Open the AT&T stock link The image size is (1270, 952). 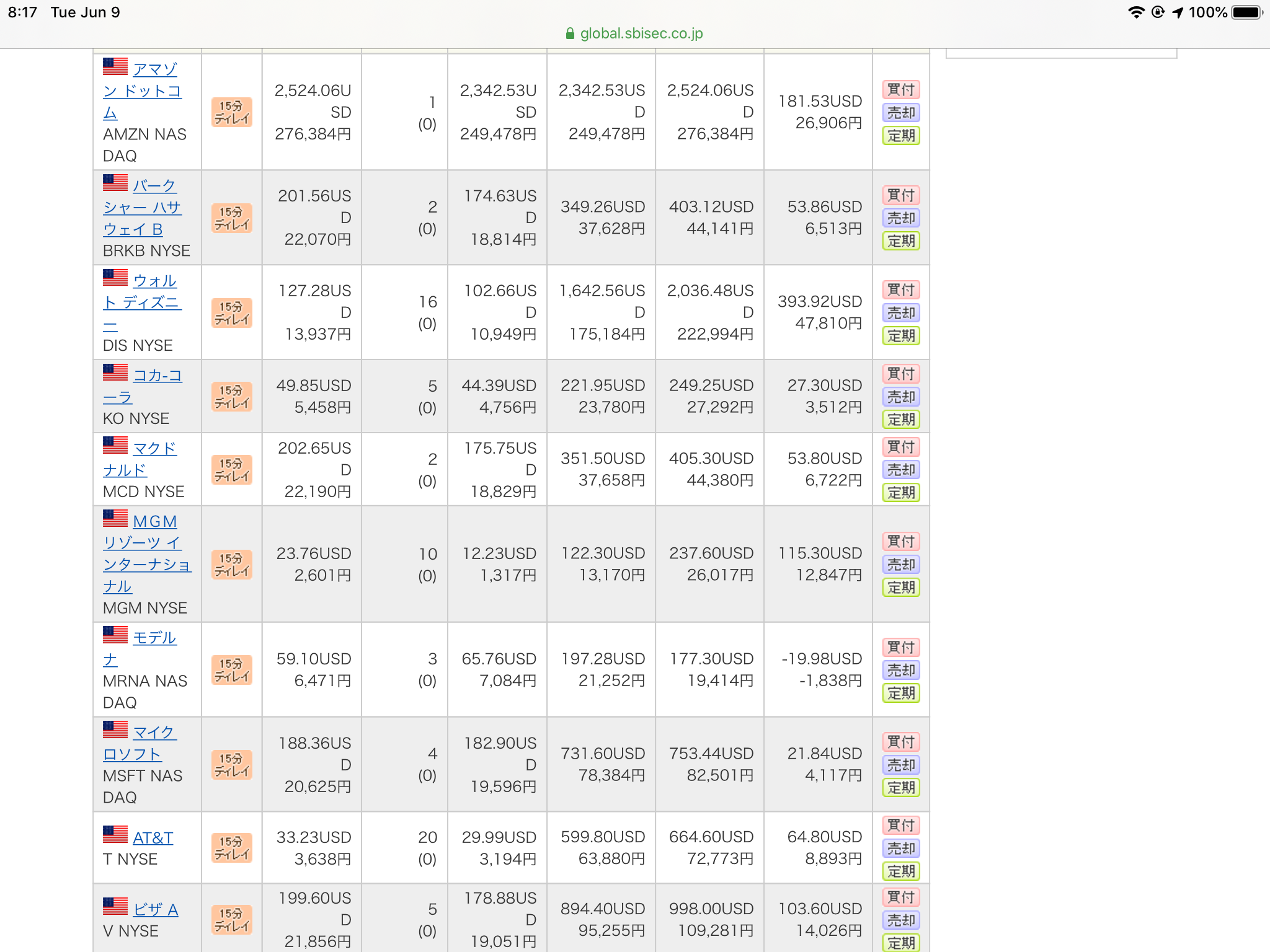click(153, 837)
